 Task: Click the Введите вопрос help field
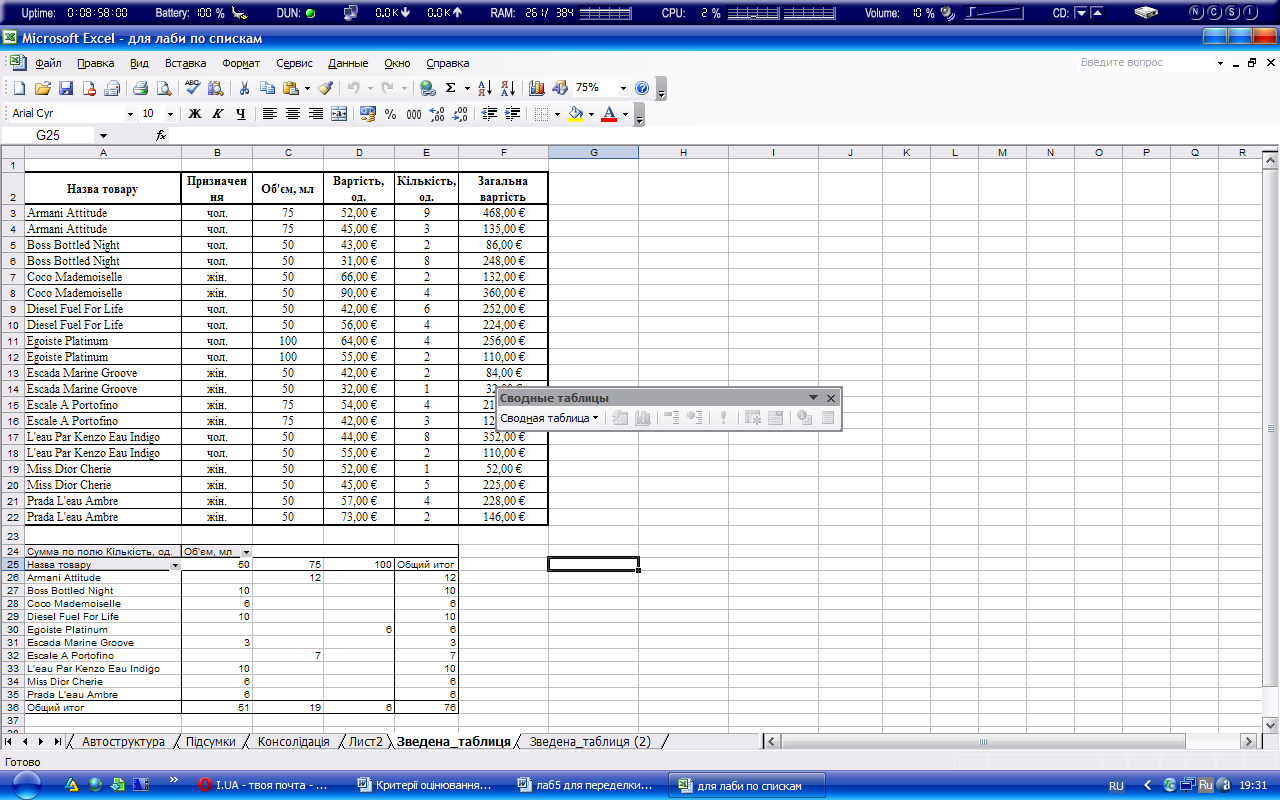[1145, 62]
